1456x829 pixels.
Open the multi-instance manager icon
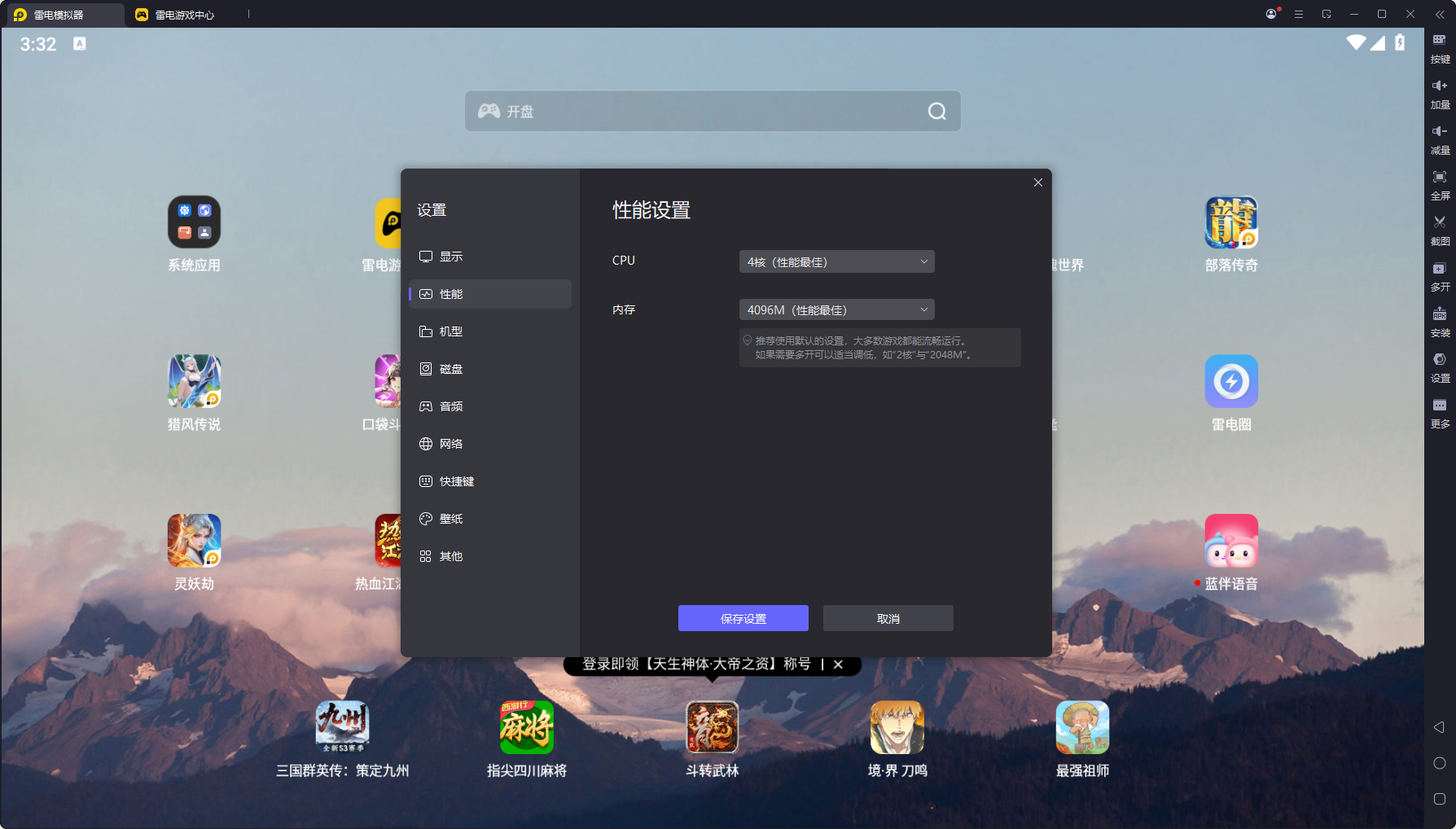pyautogui.click(x=1439, y=269)
